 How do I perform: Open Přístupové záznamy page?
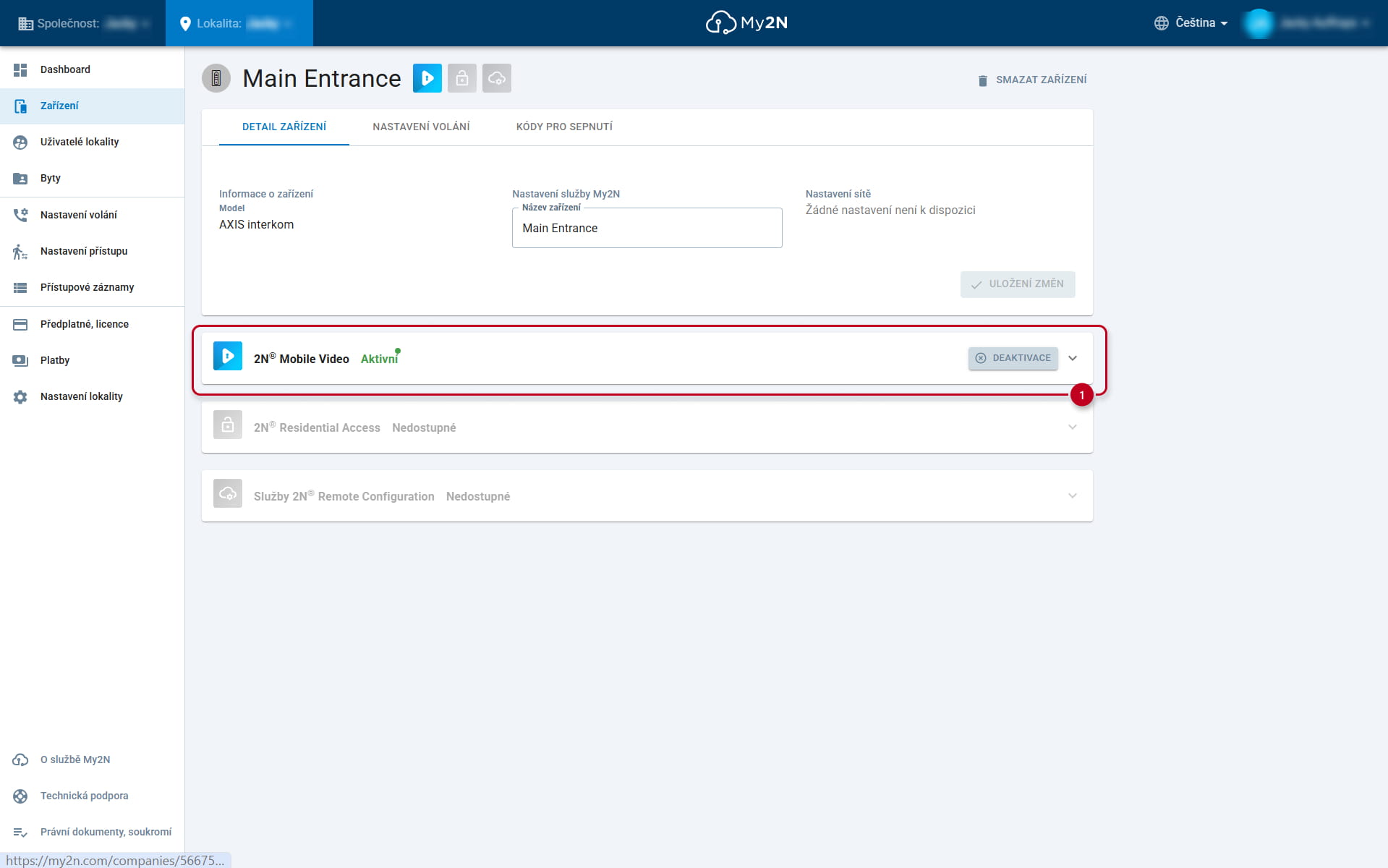93,287
